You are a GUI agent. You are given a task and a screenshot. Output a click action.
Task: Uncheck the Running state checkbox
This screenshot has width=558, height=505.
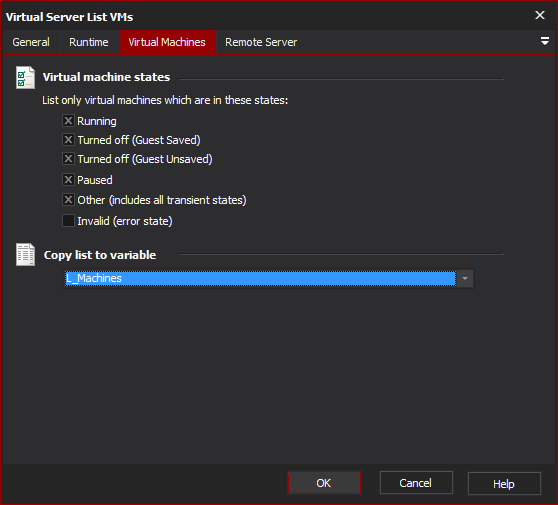click(68, 121)
